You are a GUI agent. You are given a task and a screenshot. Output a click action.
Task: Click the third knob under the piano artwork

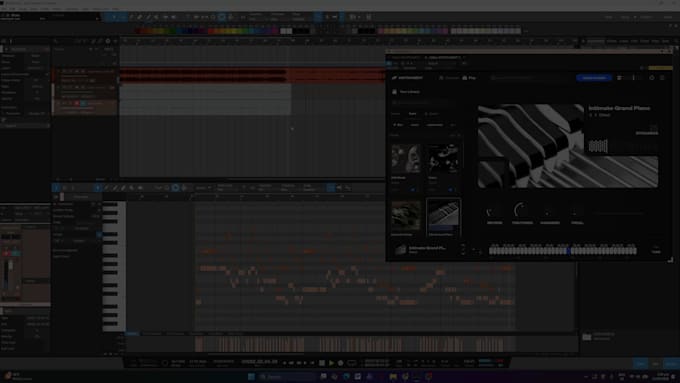pyautogui.click(x=549, y=213)
